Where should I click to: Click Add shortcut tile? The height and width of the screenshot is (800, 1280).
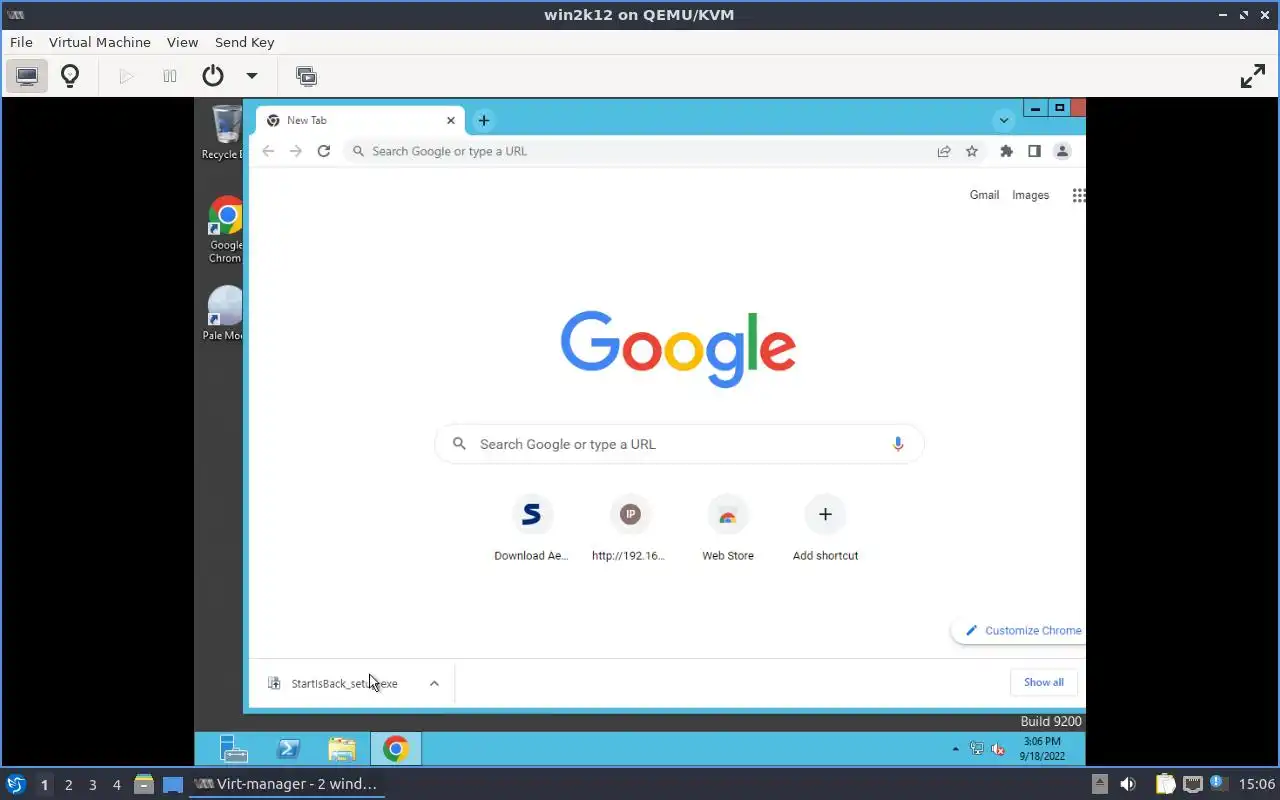coord(825,528)
